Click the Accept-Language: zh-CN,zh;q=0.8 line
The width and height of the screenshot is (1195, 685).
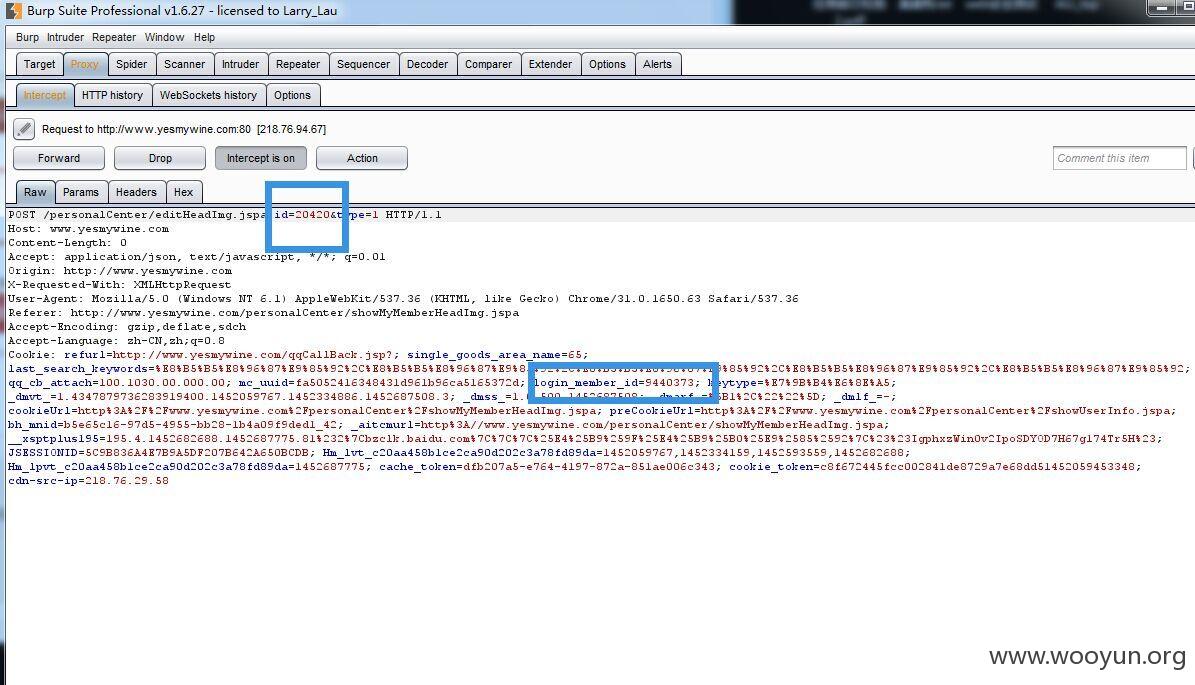[x=117, y=341]
